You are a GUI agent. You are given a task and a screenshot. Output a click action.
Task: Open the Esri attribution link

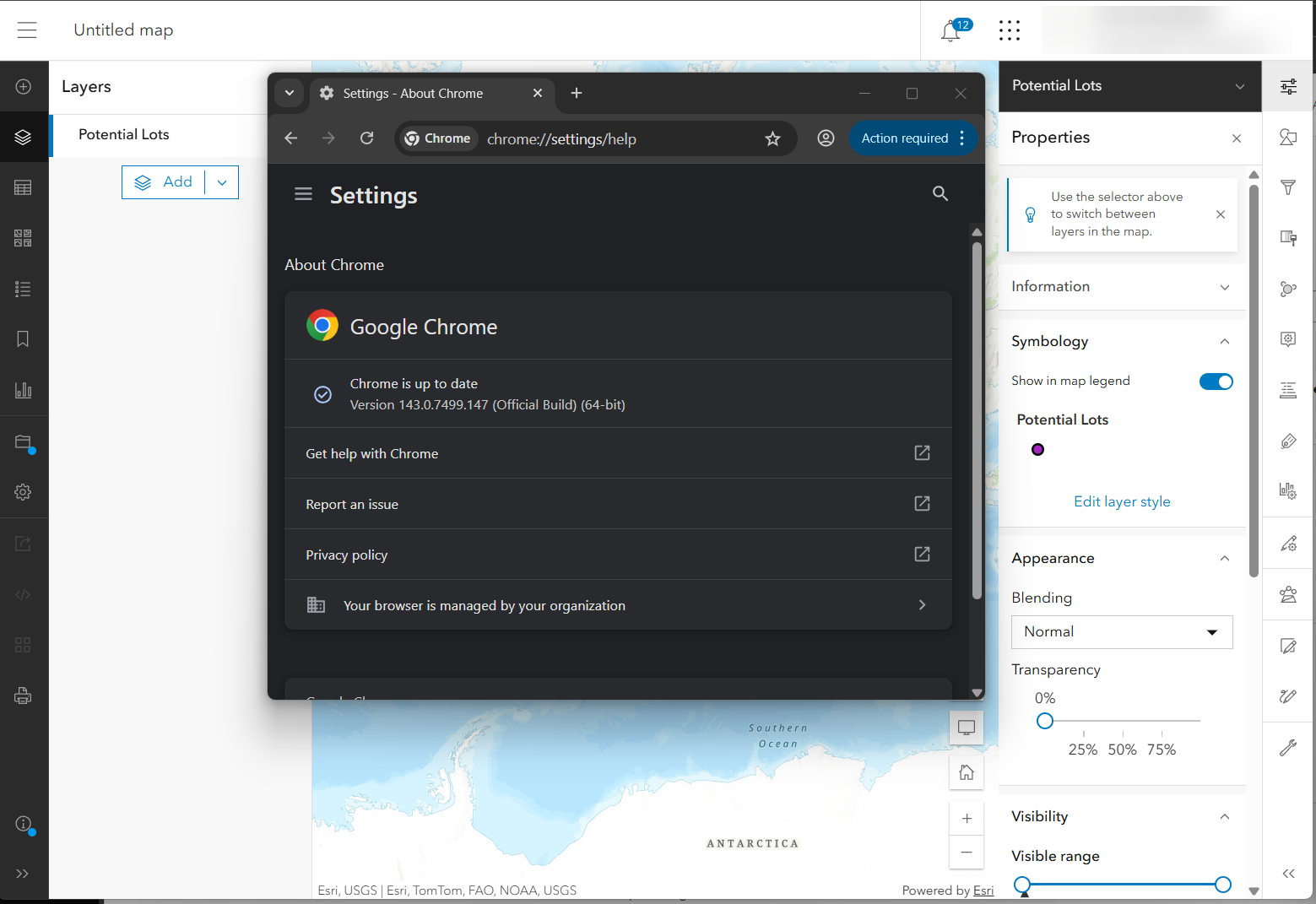(983, 890)
